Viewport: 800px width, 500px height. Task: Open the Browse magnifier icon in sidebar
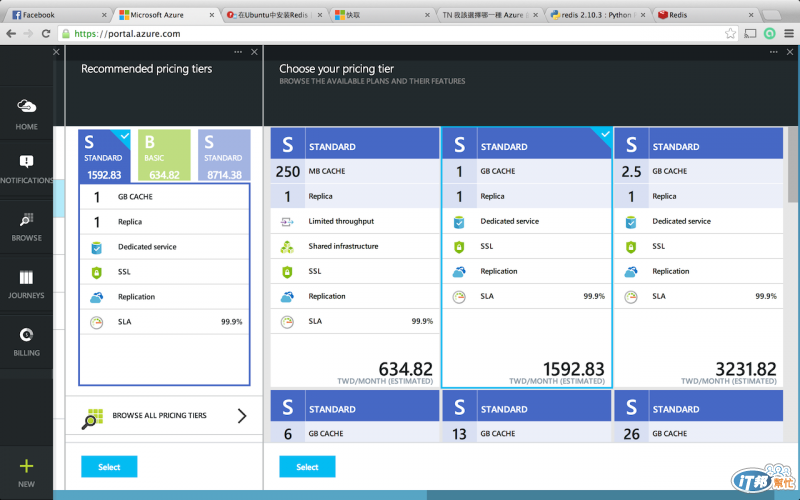click(x=27, y=220)
